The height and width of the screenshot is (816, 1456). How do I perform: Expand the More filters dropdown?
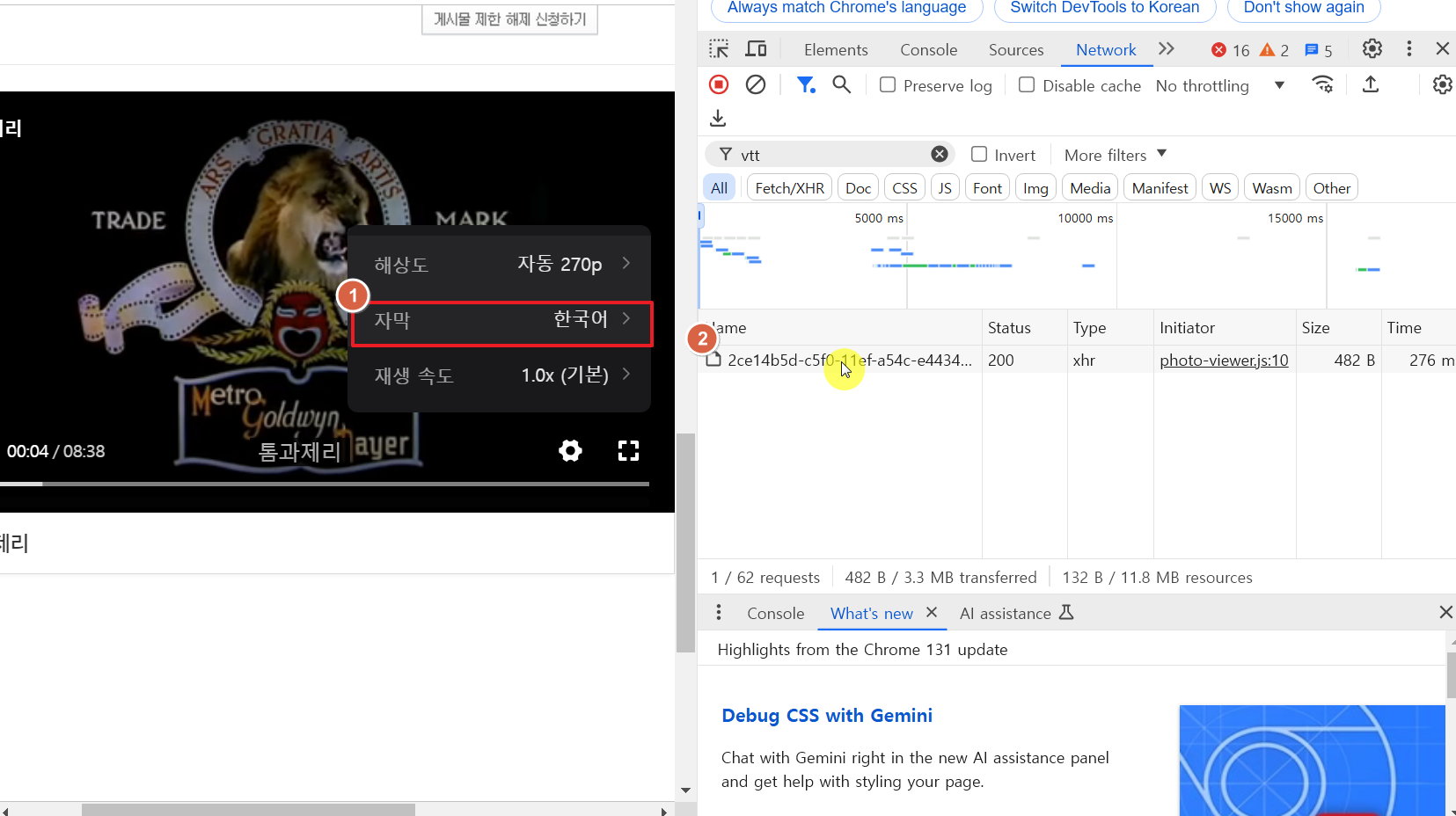tap(1116, 155)
